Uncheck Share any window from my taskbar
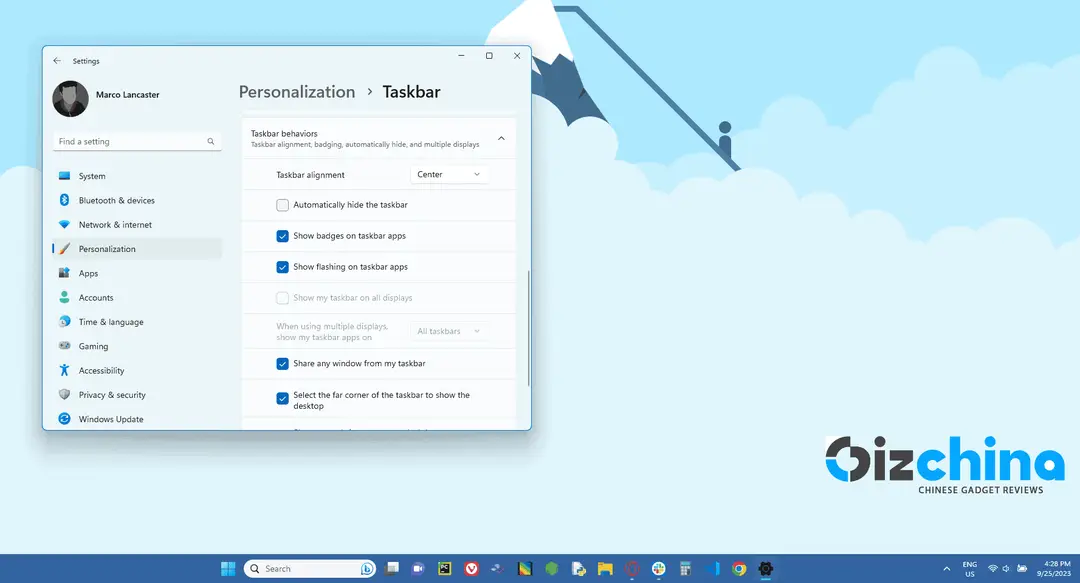1080x583 pixels. pyautogui.click(x=282, y=363)
